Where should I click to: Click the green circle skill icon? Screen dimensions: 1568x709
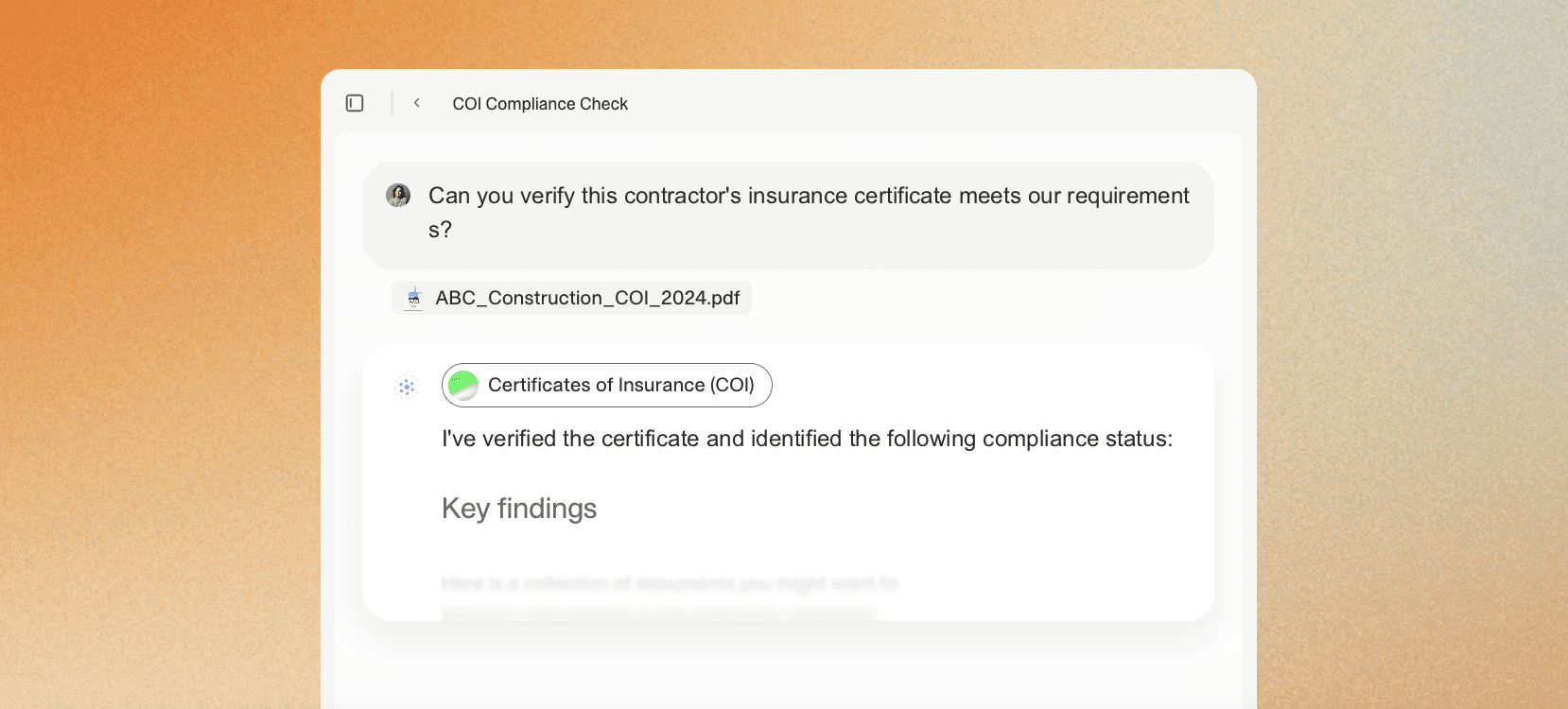coord(462,386)
